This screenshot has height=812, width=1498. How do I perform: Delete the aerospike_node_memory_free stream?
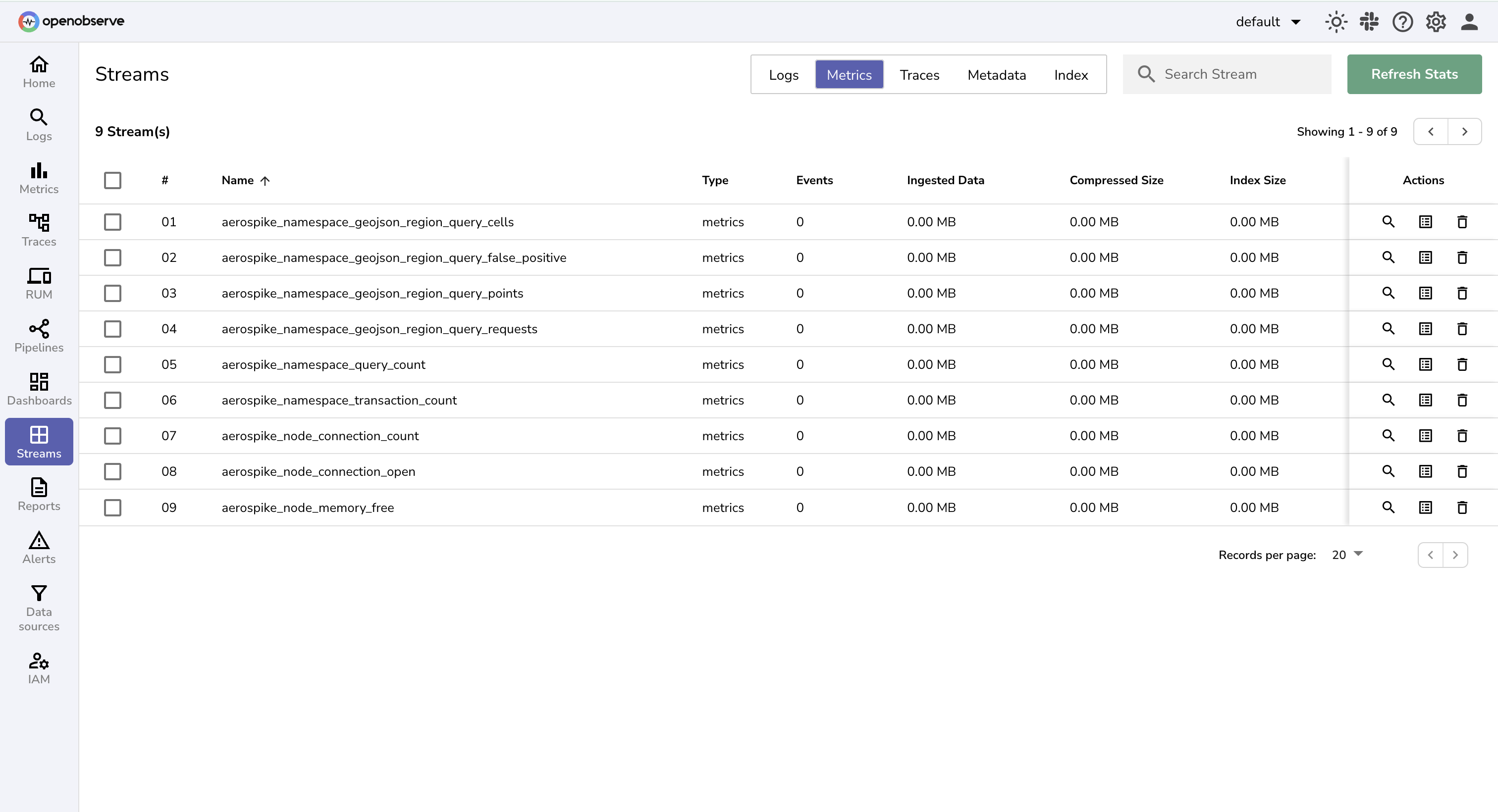tap(1462, 507)
